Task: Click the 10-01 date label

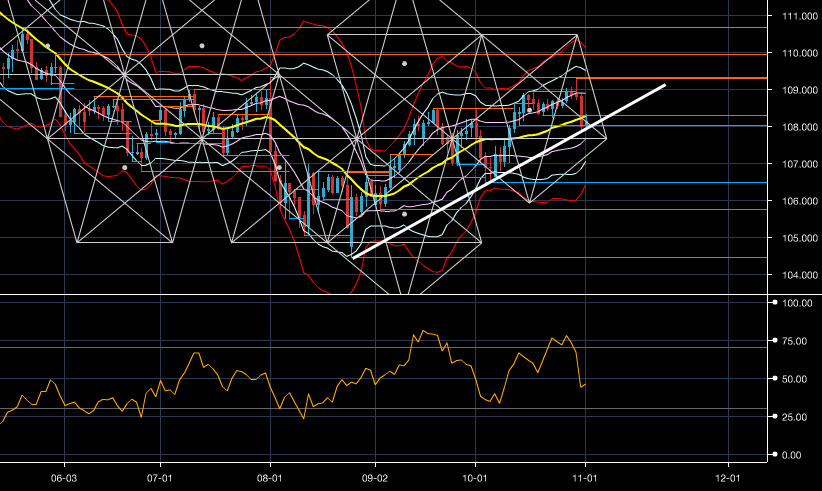Action: tap(474, 478)
